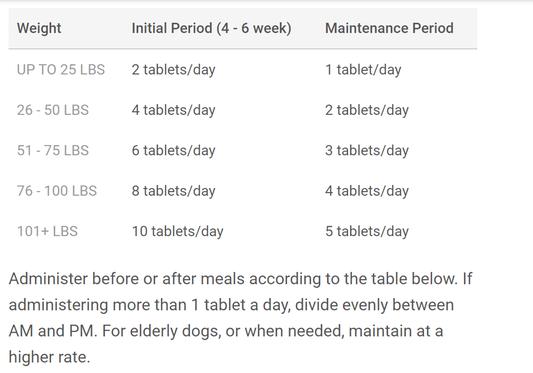The image size is (533, 373).
Task: Click the 8 tablets/day initial period cell
Action: [x=173, y=191]
